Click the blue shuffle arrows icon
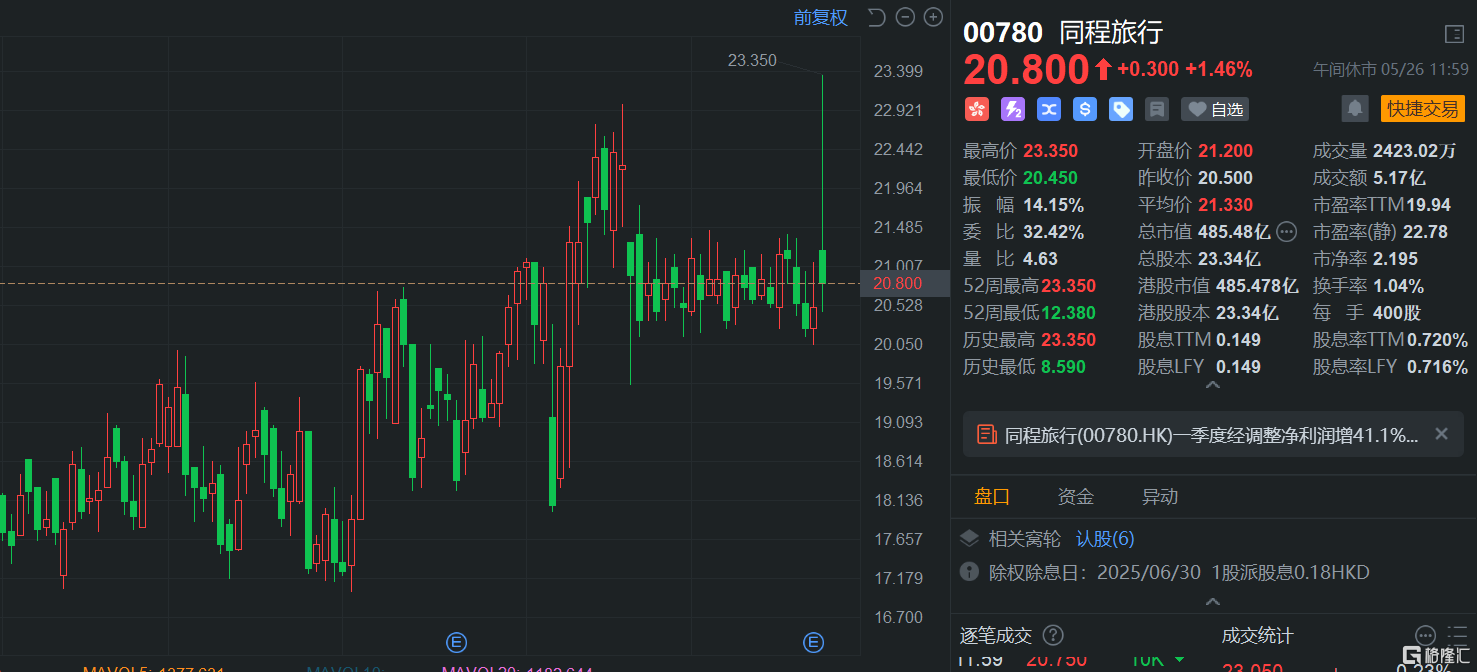 1048,109
